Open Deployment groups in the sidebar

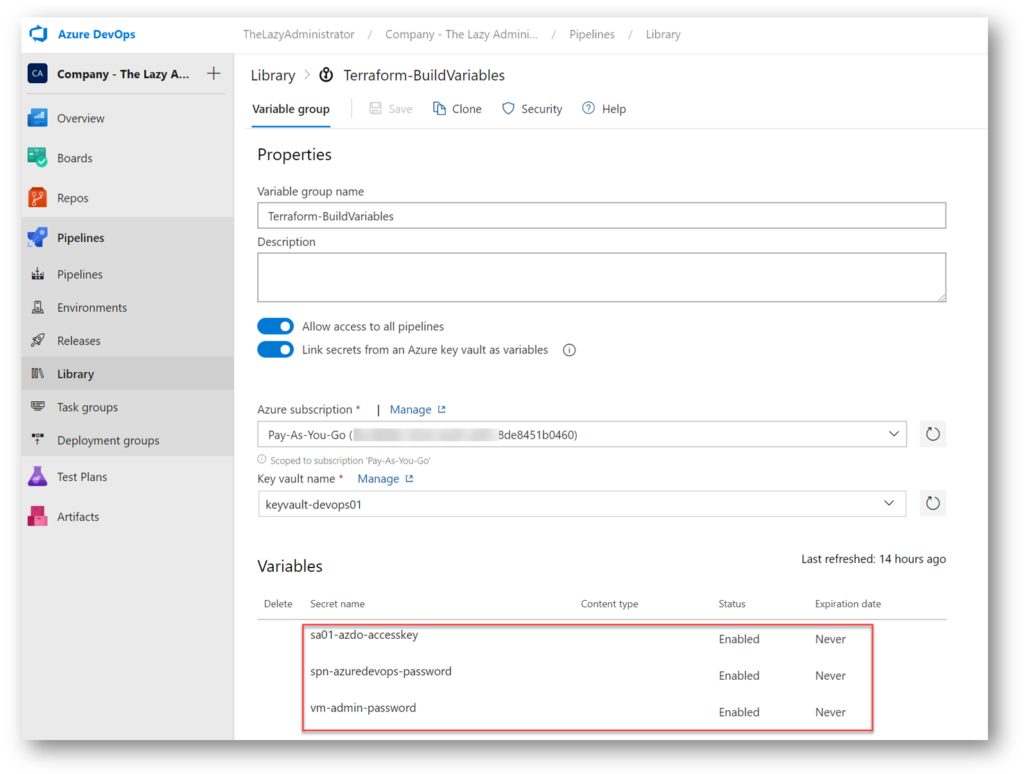[x=127, y=440]
